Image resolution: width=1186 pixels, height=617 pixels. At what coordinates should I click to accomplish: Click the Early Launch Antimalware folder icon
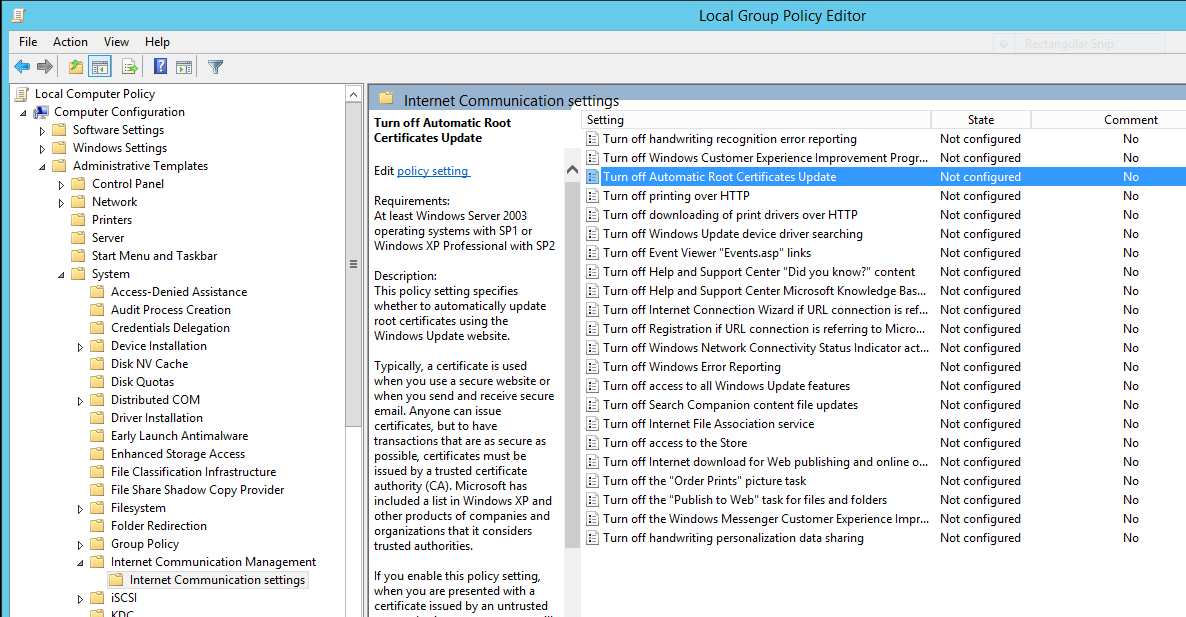pyautogui.click(x=97, y=436)
